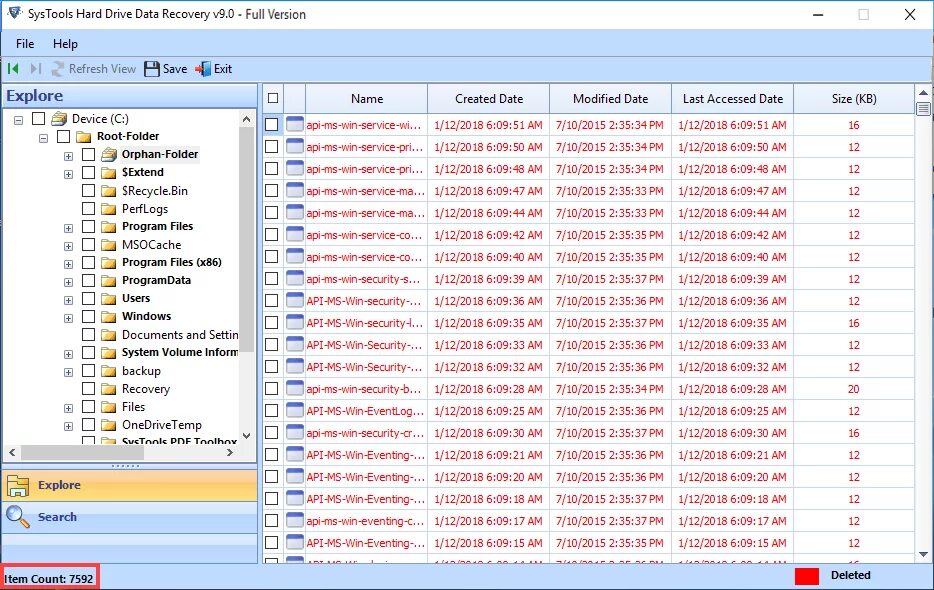934x590 pixels.
Task: Open the File menu
Action: click(25, 44)
